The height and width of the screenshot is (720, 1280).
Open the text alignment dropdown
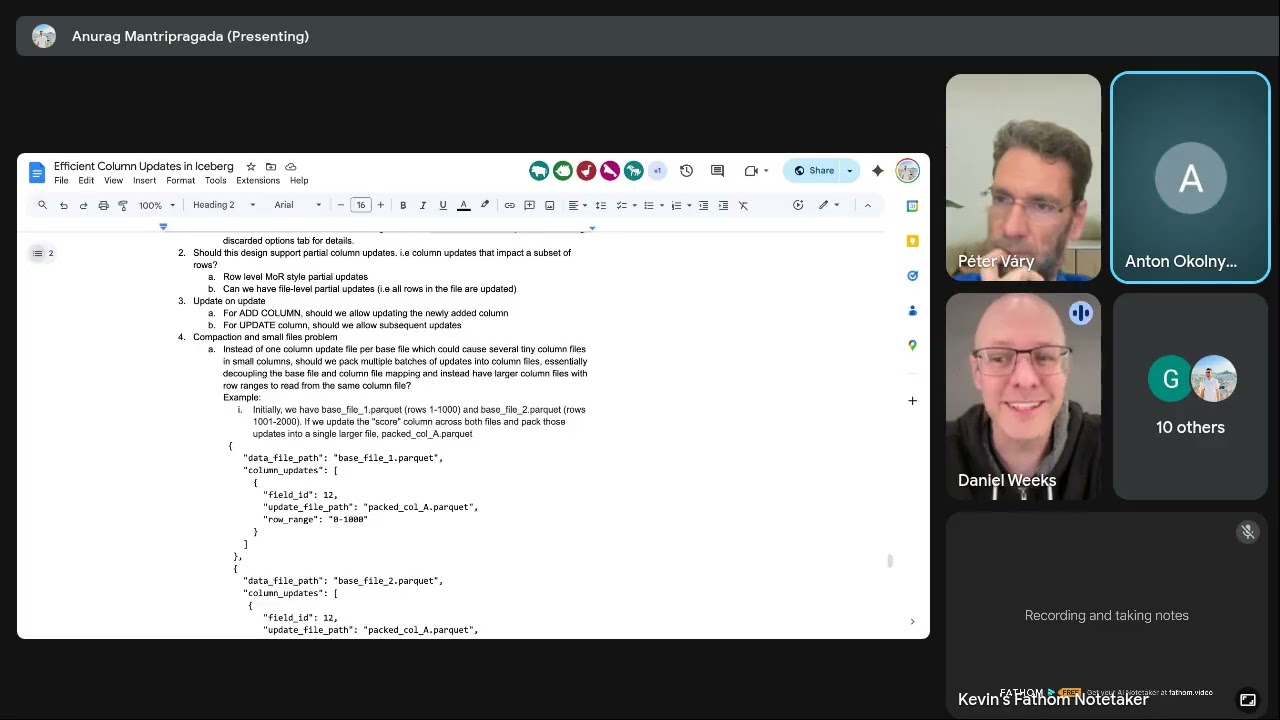point(578,205)
